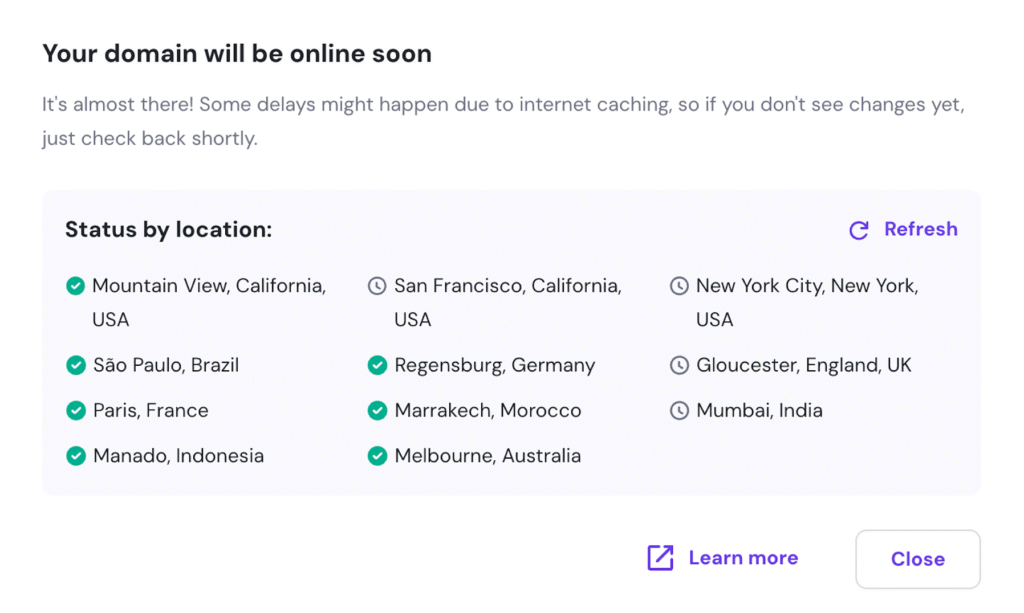Image resolution: width=1024 pixels, height=613 pixels.
Task: Select the Mountain View, California location entry
Action: coord(210,285)
